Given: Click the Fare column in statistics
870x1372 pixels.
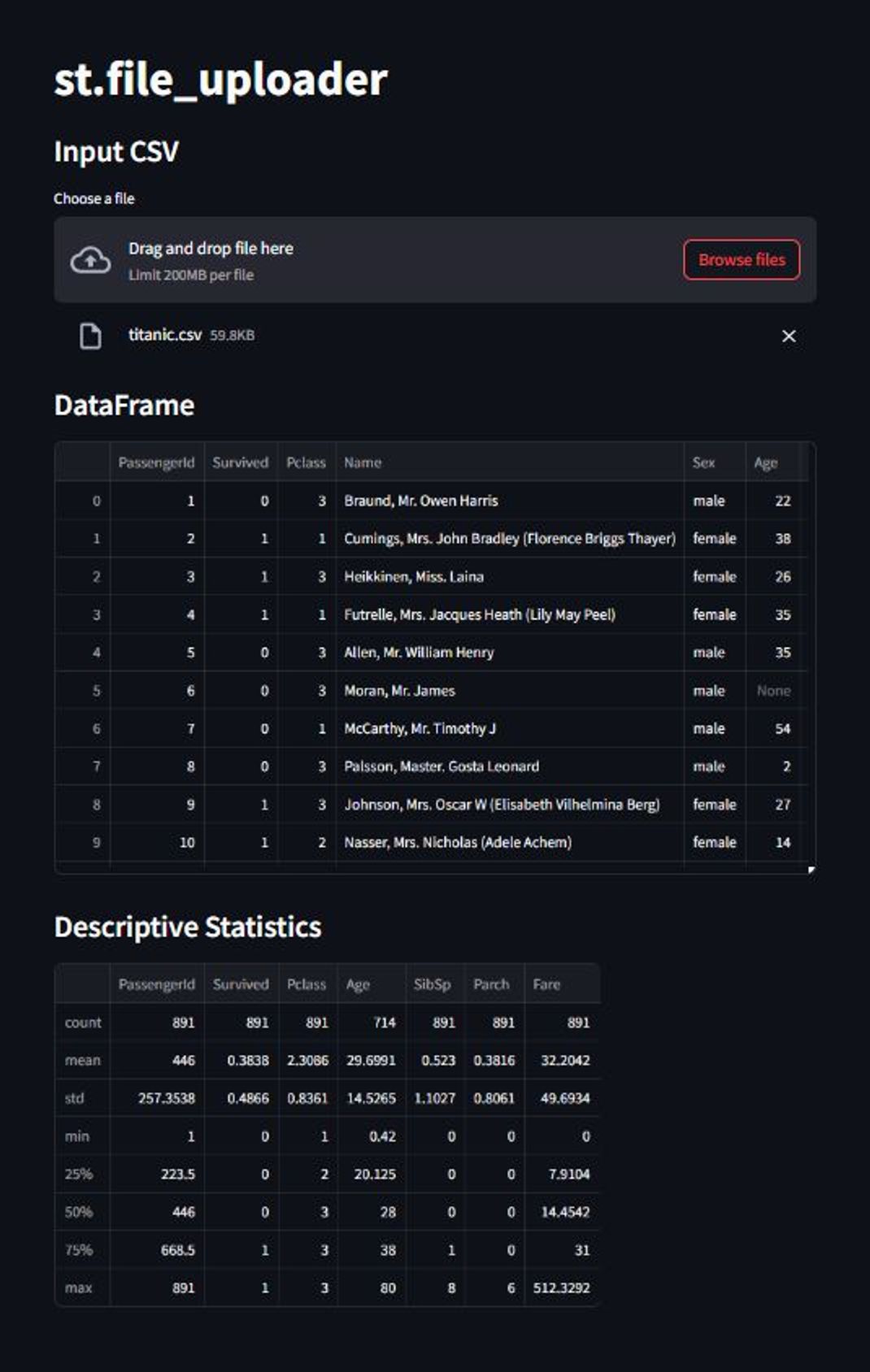Looking at the screenshot, I should 546,984.
